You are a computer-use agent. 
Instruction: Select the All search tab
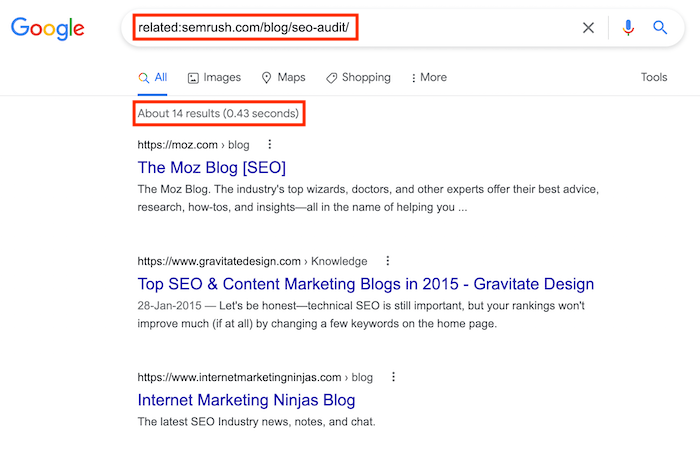click(x=152, y=78)
